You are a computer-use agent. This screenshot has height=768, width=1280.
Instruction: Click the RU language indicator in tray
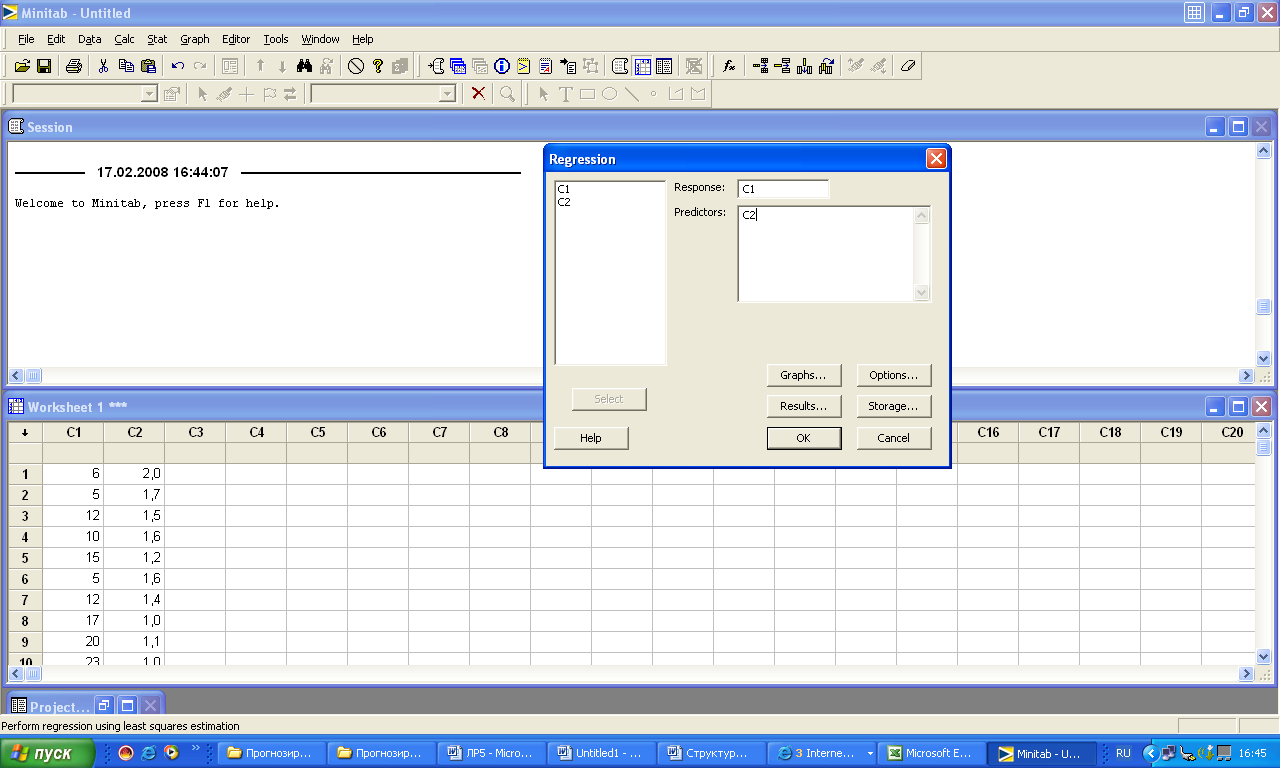point(1123,753)
